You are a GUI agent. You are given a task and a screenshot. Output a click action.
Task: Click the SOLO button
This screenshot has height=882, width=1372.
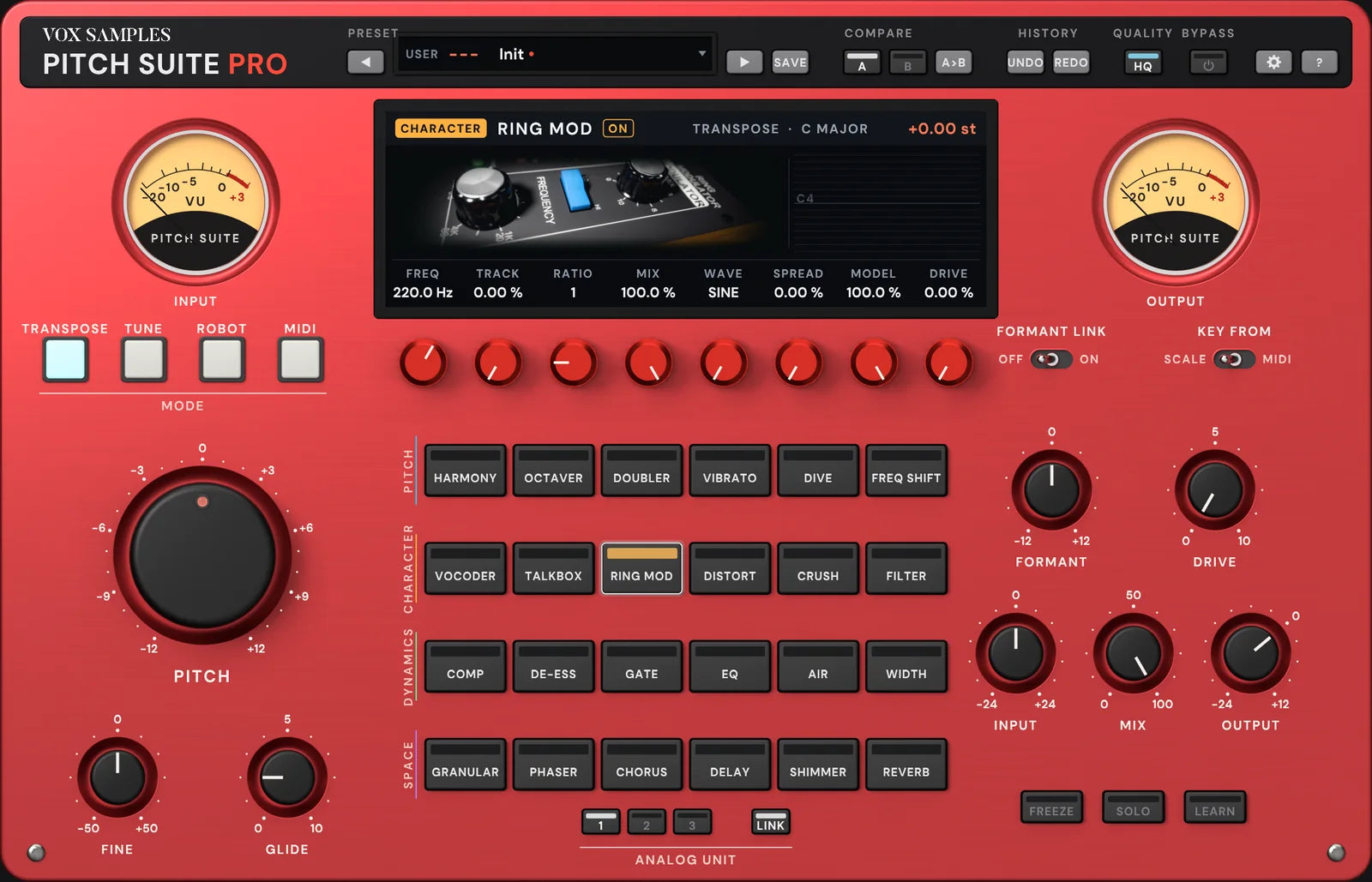point(1133,807)
